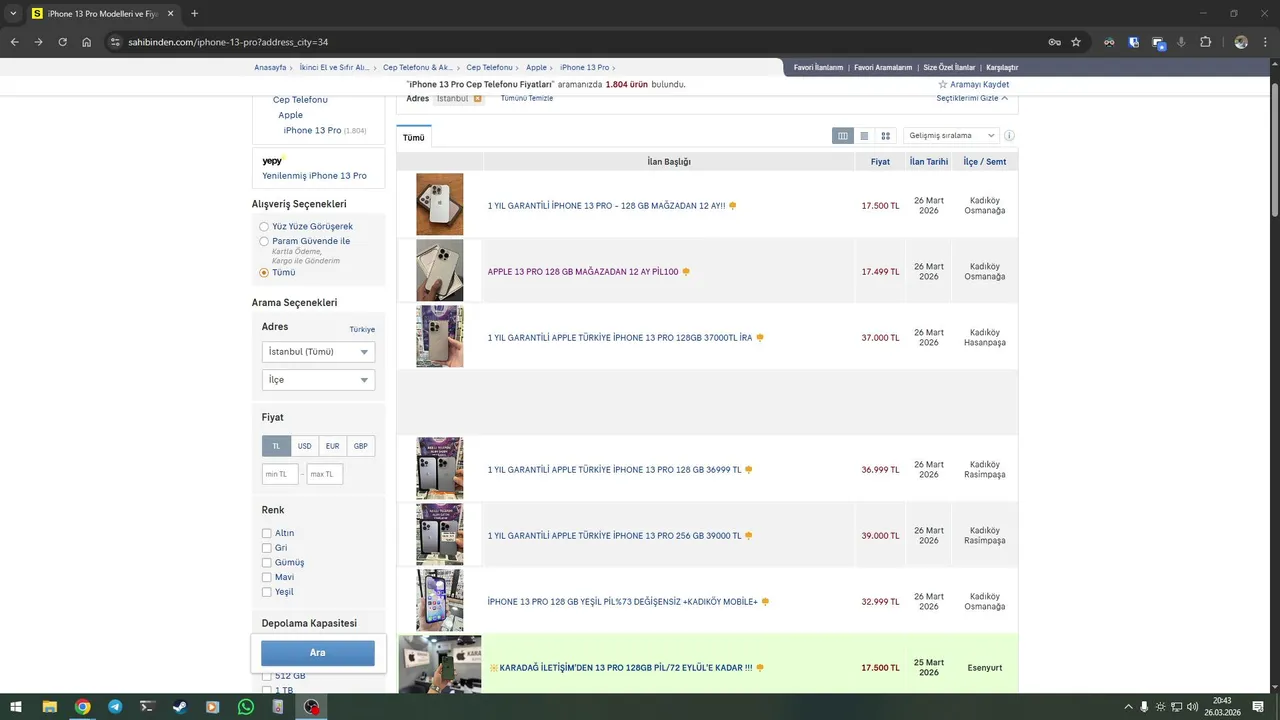
Task: Check the Altın color filter
Action: click(x=266, y=533)
